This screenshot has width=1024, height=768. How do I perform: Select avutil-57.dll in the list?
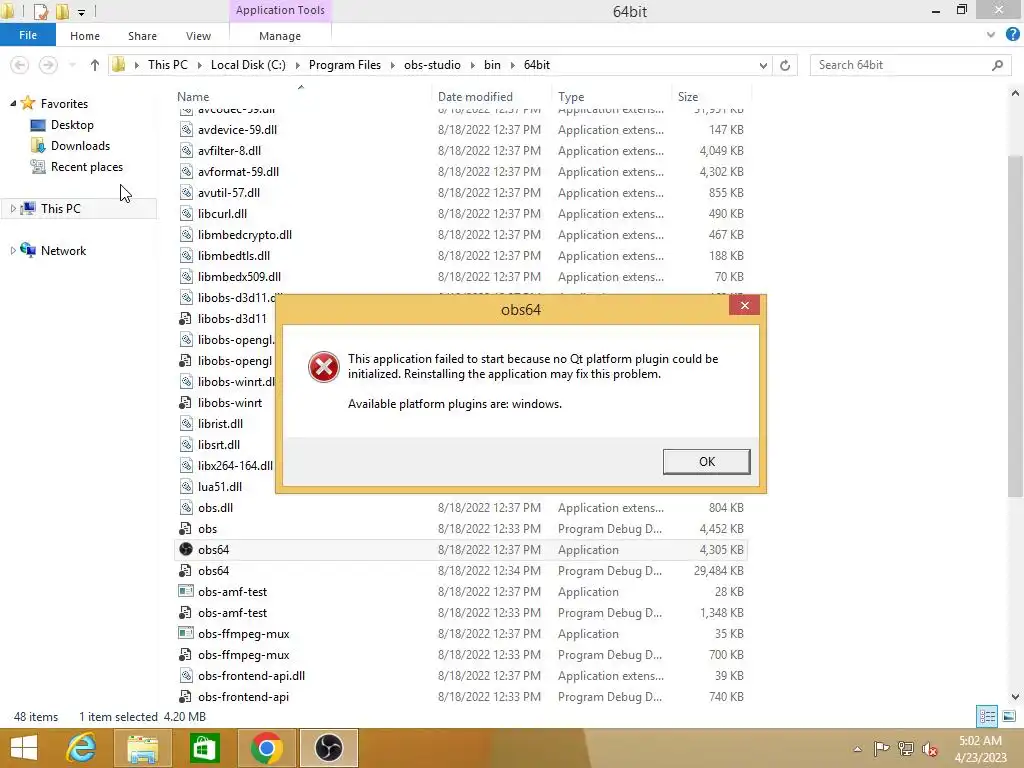[x=229, y=193]
